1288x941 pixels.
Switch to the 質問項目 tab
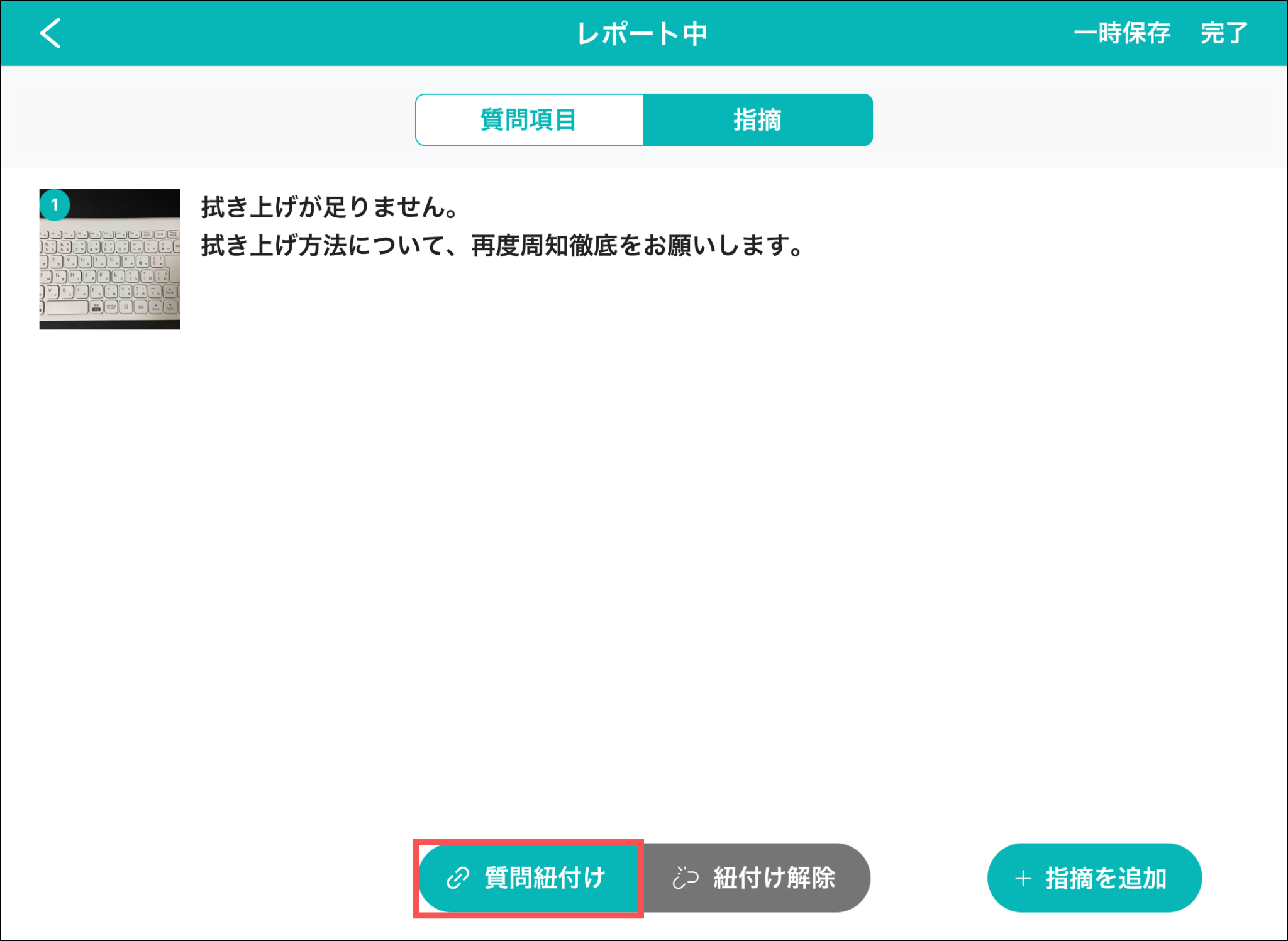tap(529, 120)
